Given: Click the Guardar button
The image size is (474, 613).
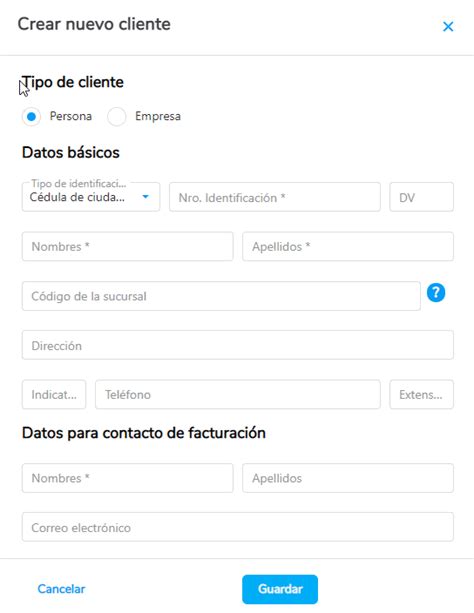Looking at the screenshot, I should [280, 589].
